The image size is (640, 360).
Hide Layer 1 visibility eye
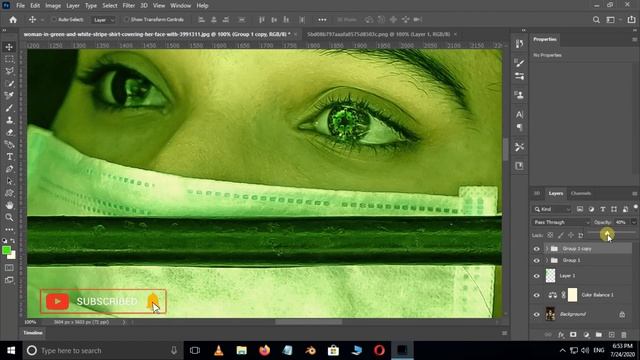point(536,276)
